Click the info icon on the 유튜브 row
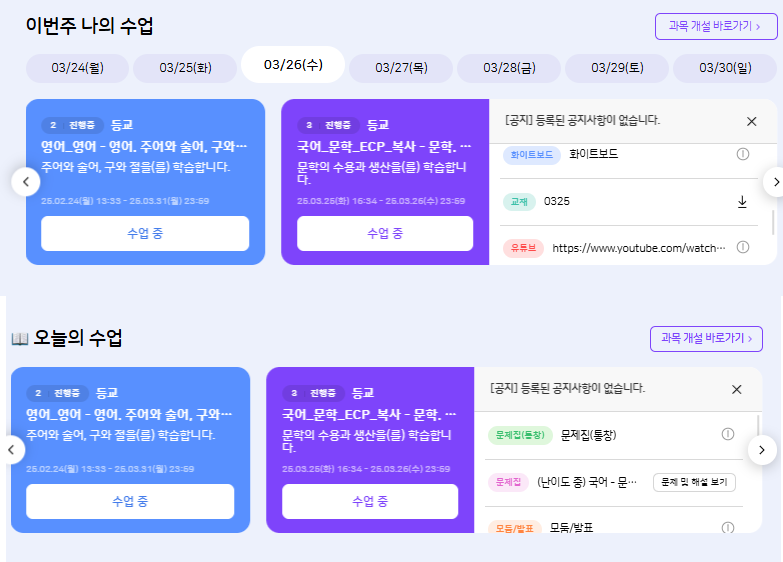The image size is (783, 562). [x=743, y=247]
